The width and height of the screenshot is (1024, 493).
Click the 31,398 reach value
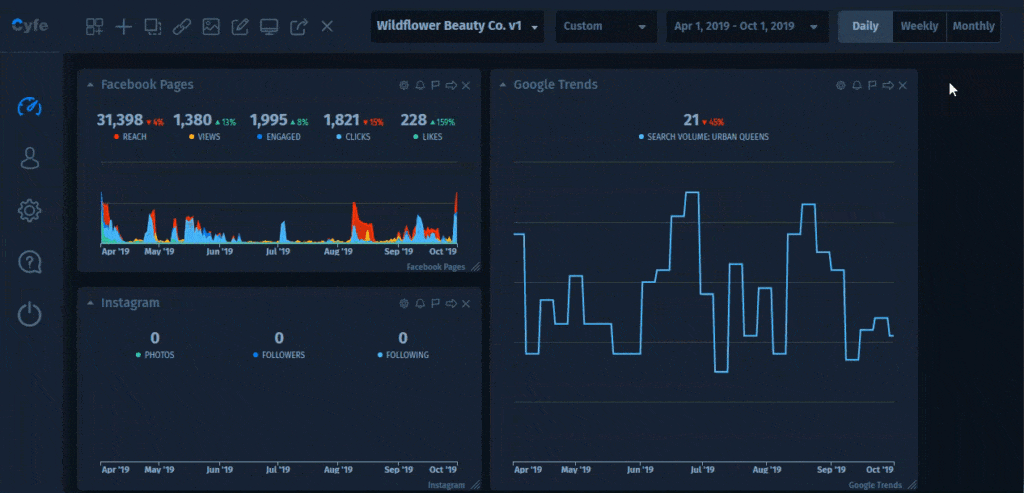coord(120,120)
